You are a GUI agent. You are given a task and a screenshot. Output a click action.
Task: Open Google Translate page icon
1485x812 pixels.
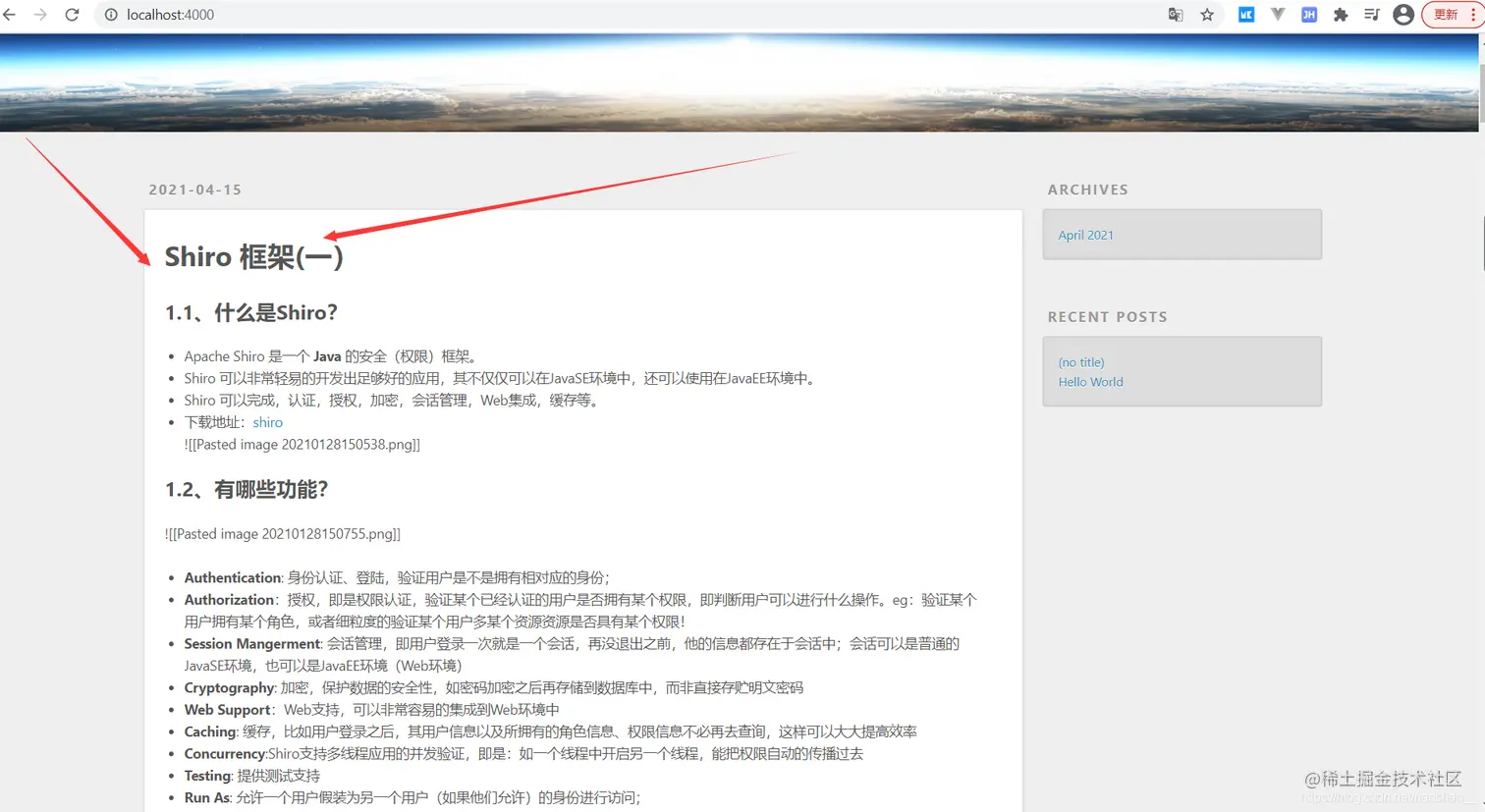[x=1176, y=15]
